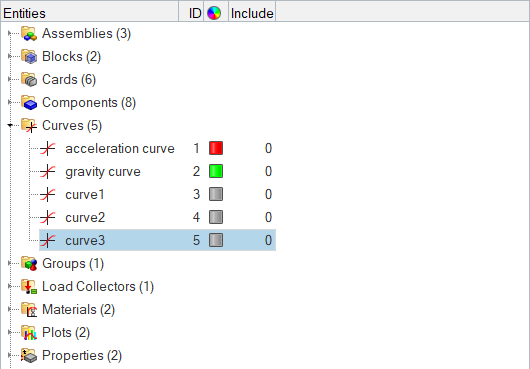The height and width of the screenshot is (369, 530).
Task: Sort by the ID column header
Action: pos(191,13)
